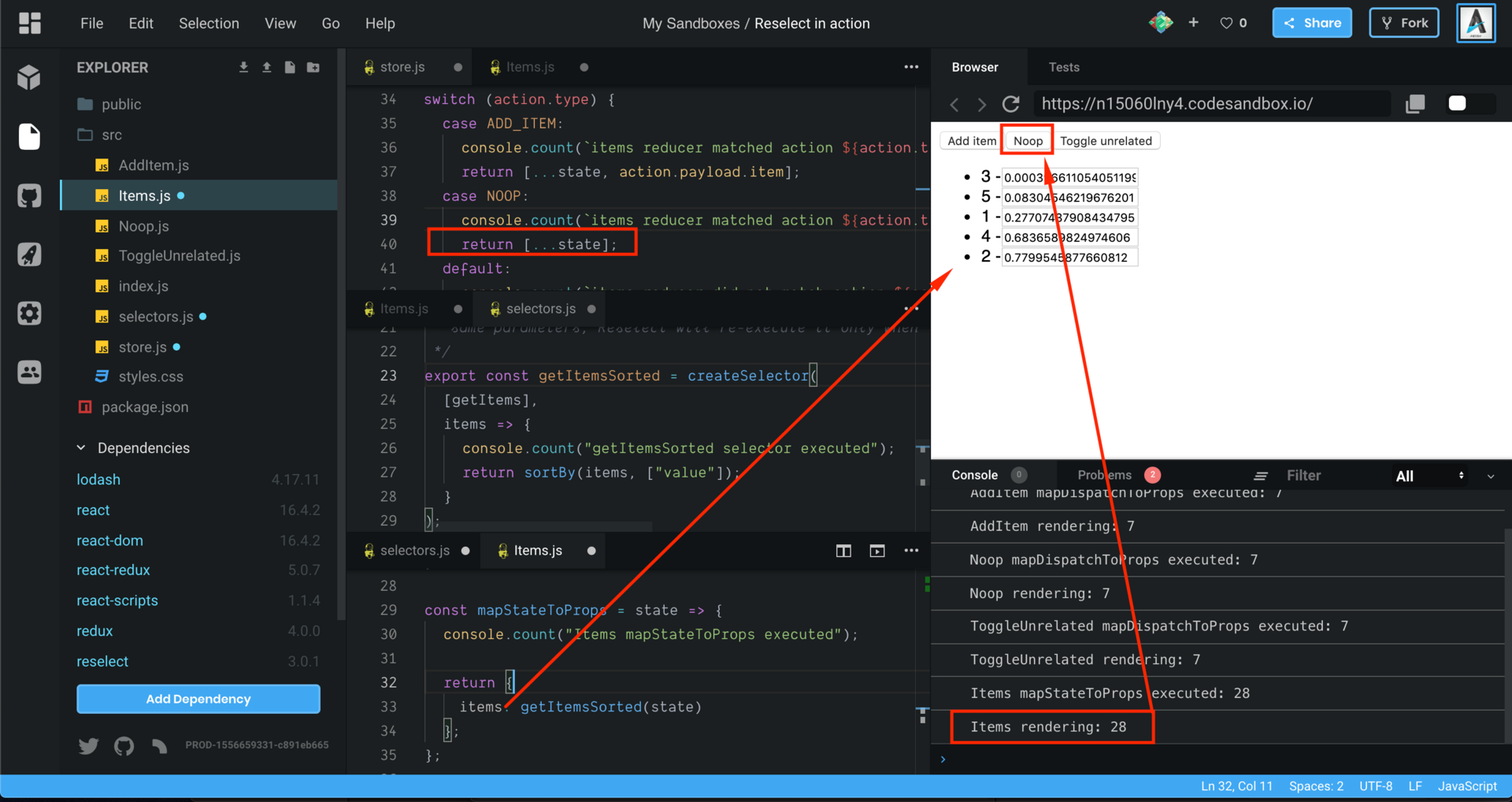The height and width of the screenshot is (802, 1512).
Task: Open the Go menu
Action: pyautogui.click(x=331, y=24)
